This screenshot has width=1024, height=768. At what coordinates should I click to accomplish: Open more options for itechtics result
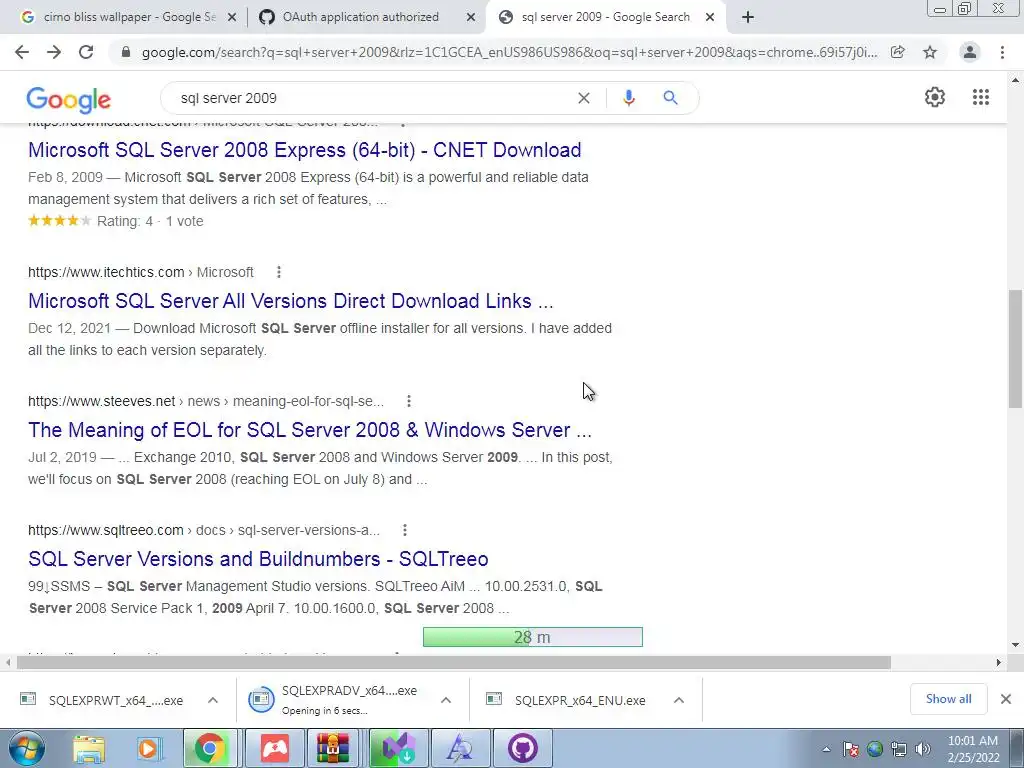[279, 272]
